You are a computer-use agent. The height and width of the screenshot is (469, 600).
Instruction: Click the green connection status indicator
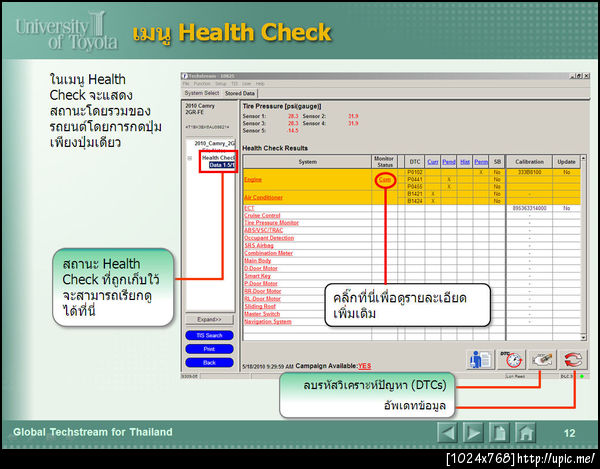[582, 376]
